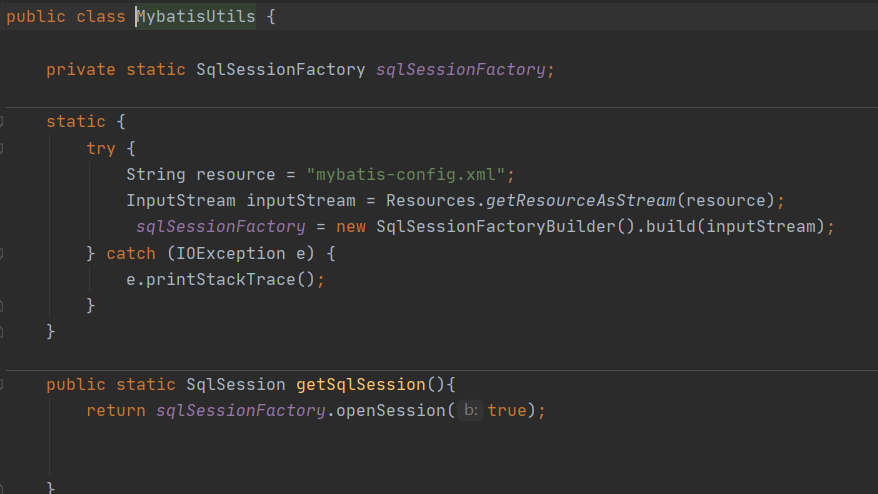This screenshot has width=878, height=494.
Task: Collapse the try block fold marker
Action: click(x=2, y=148)
